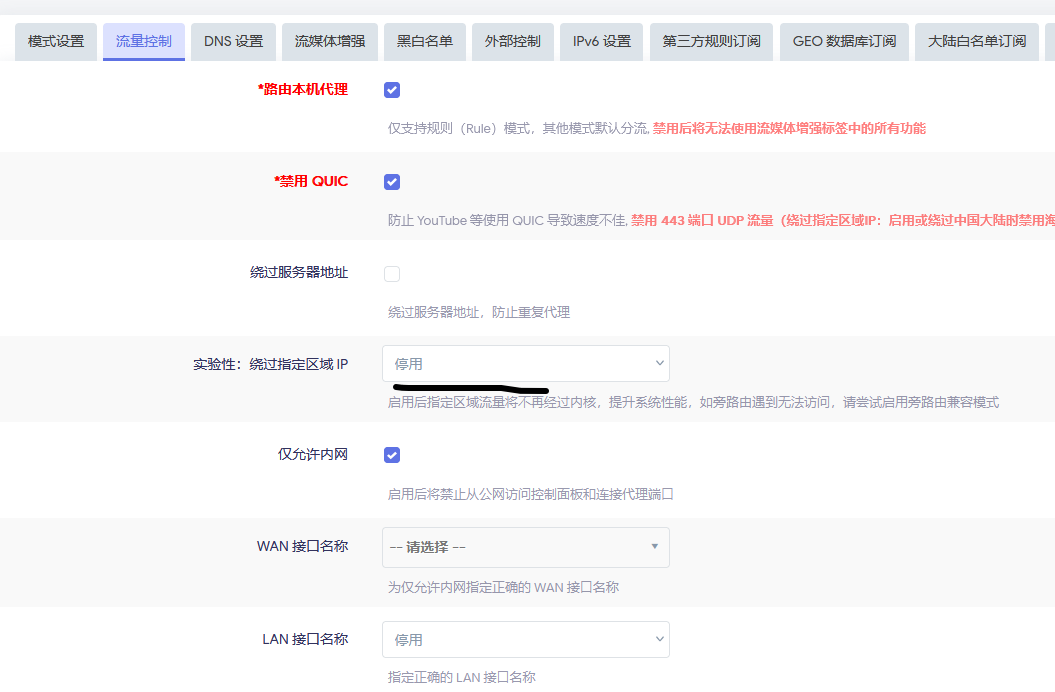Toggle the 禁用 QUIC checkbox

pyautogui.click(x=392, y=182)
